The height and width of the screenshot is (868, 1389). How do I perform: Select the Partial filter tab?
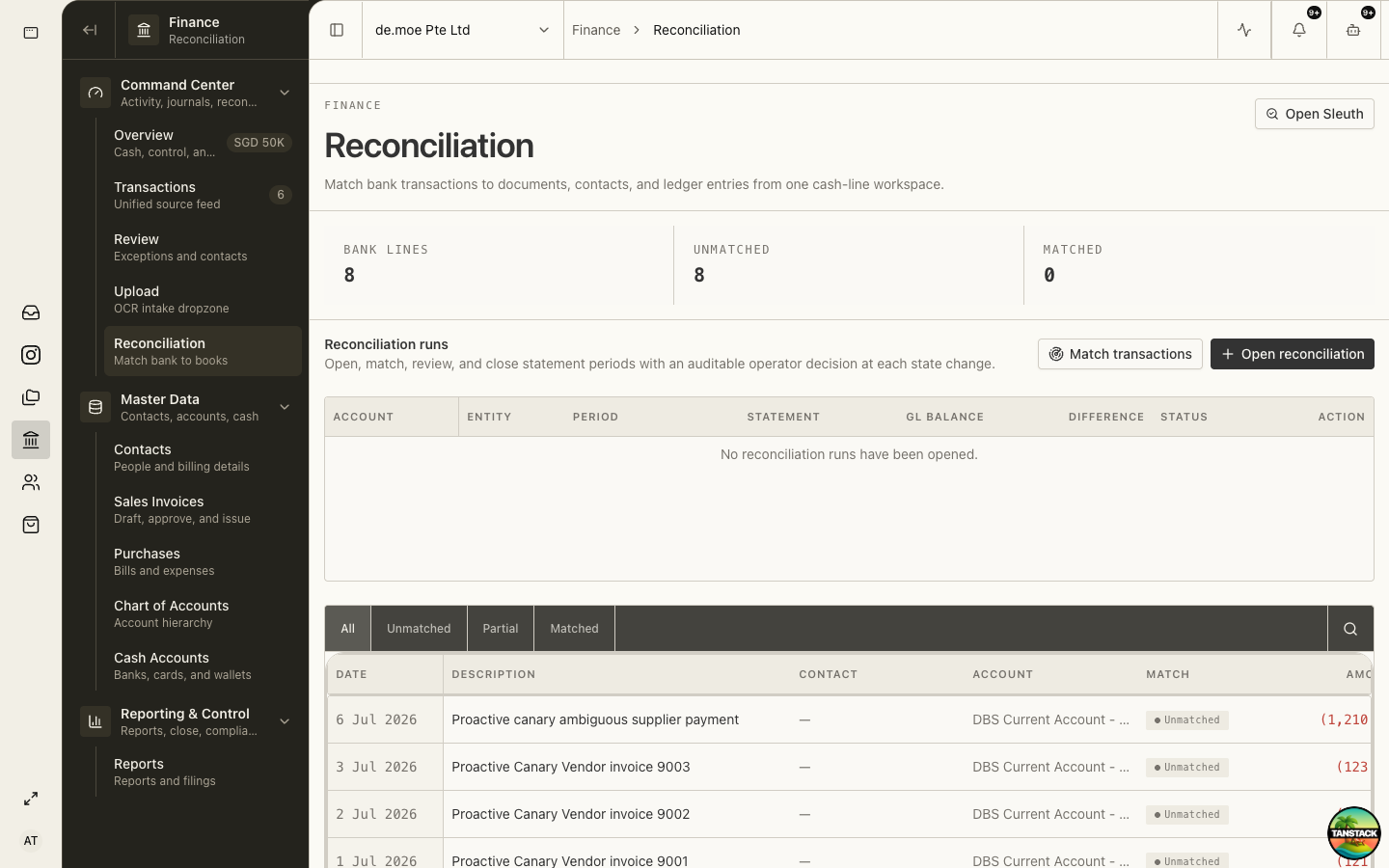501,629
